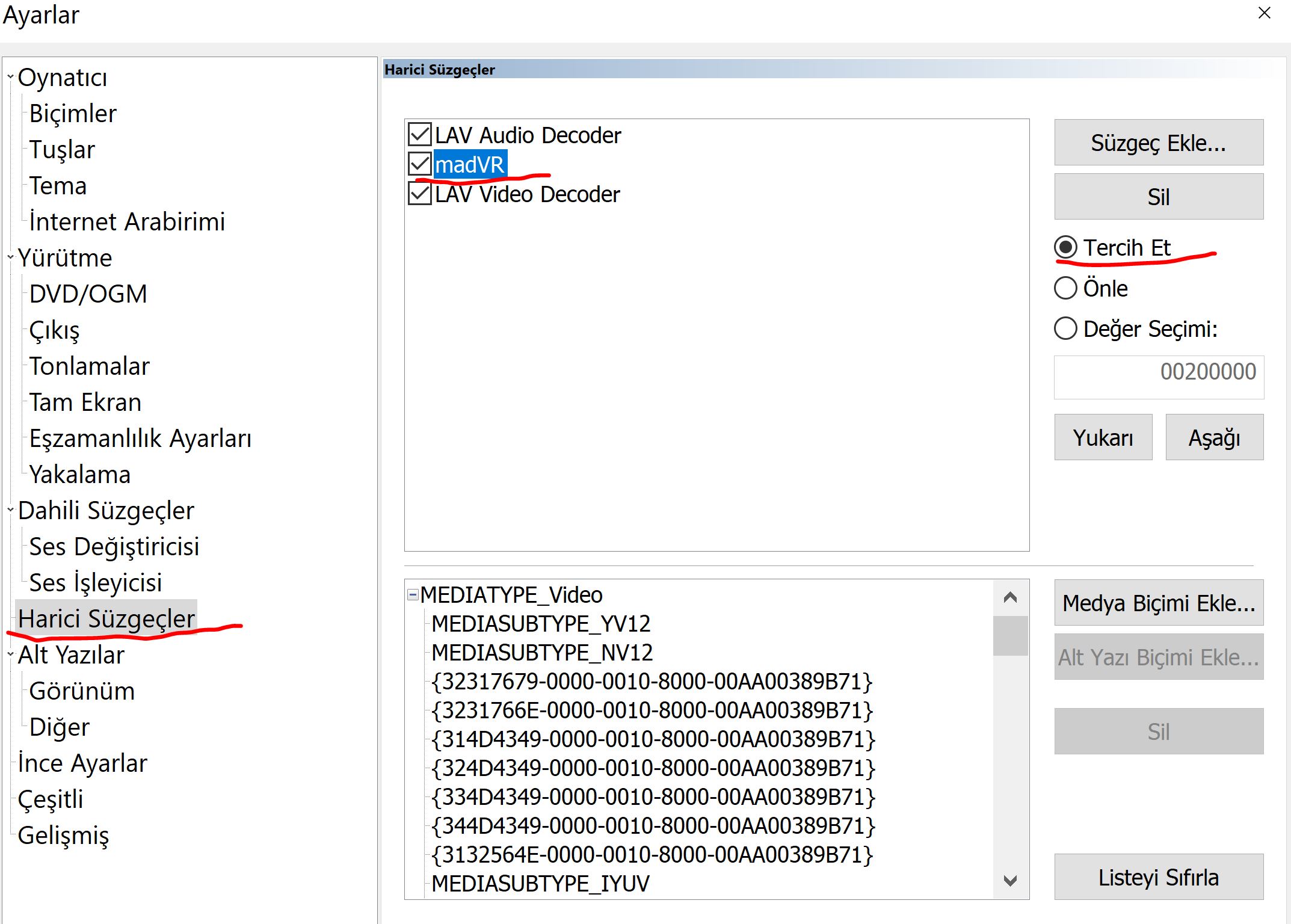The height and width of the screenshot is (924, 1291).
Task: Select the {314D4349-0000-0010-8000-00AA00389B71} row
Action: (653, 739)
